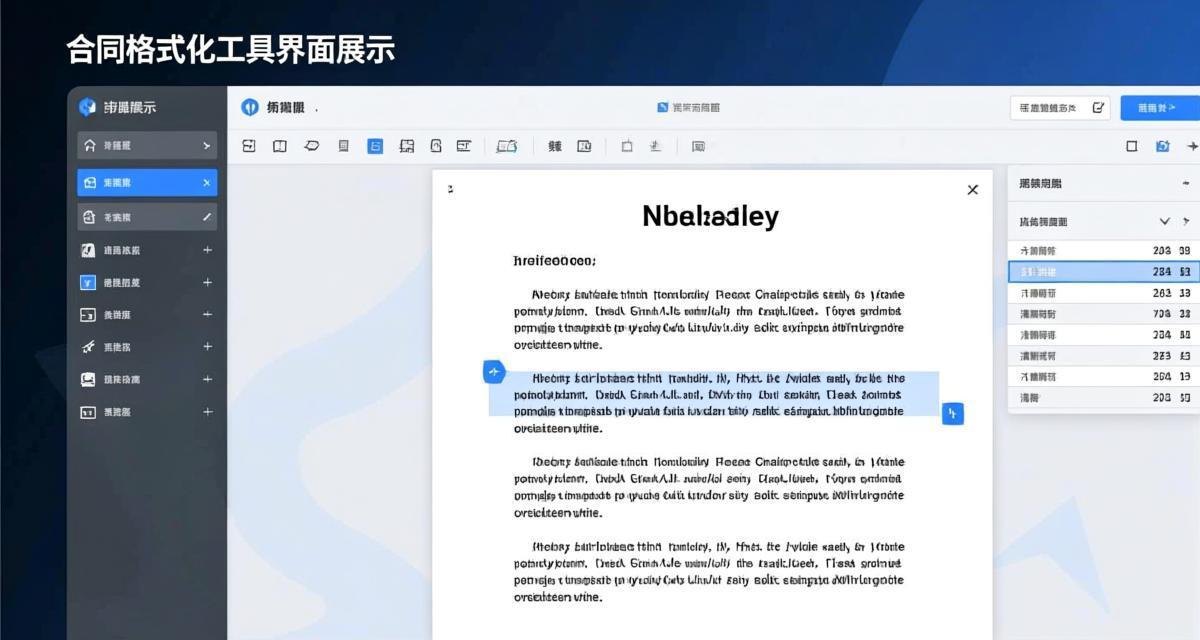The width and height of the screenshot is (1200, 640).
Task: Select the tag-shaped eraser icon in the toolbar
Action: pos(311,146)
